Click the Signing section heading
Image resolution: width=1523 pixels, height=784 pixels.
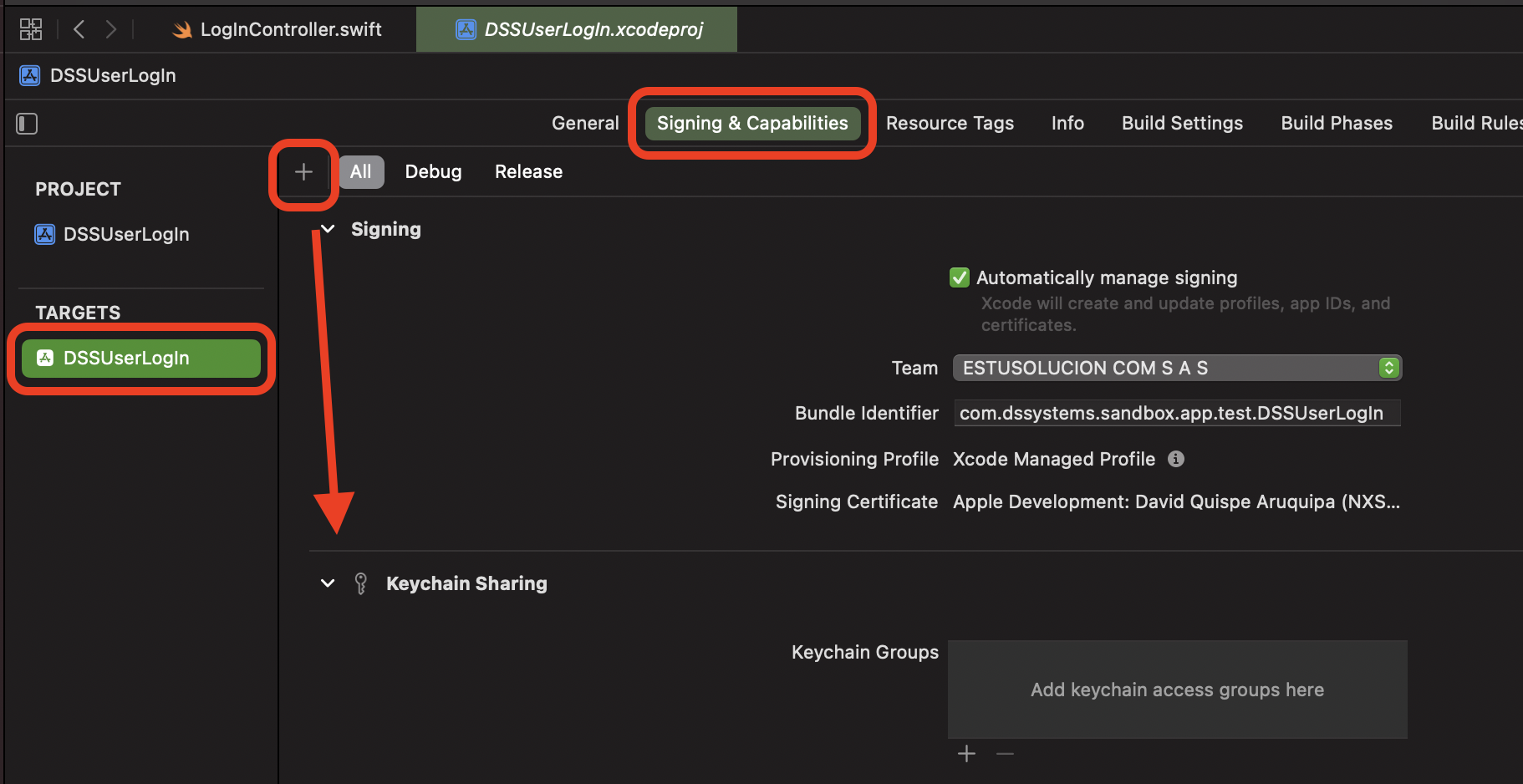point(386,229)
